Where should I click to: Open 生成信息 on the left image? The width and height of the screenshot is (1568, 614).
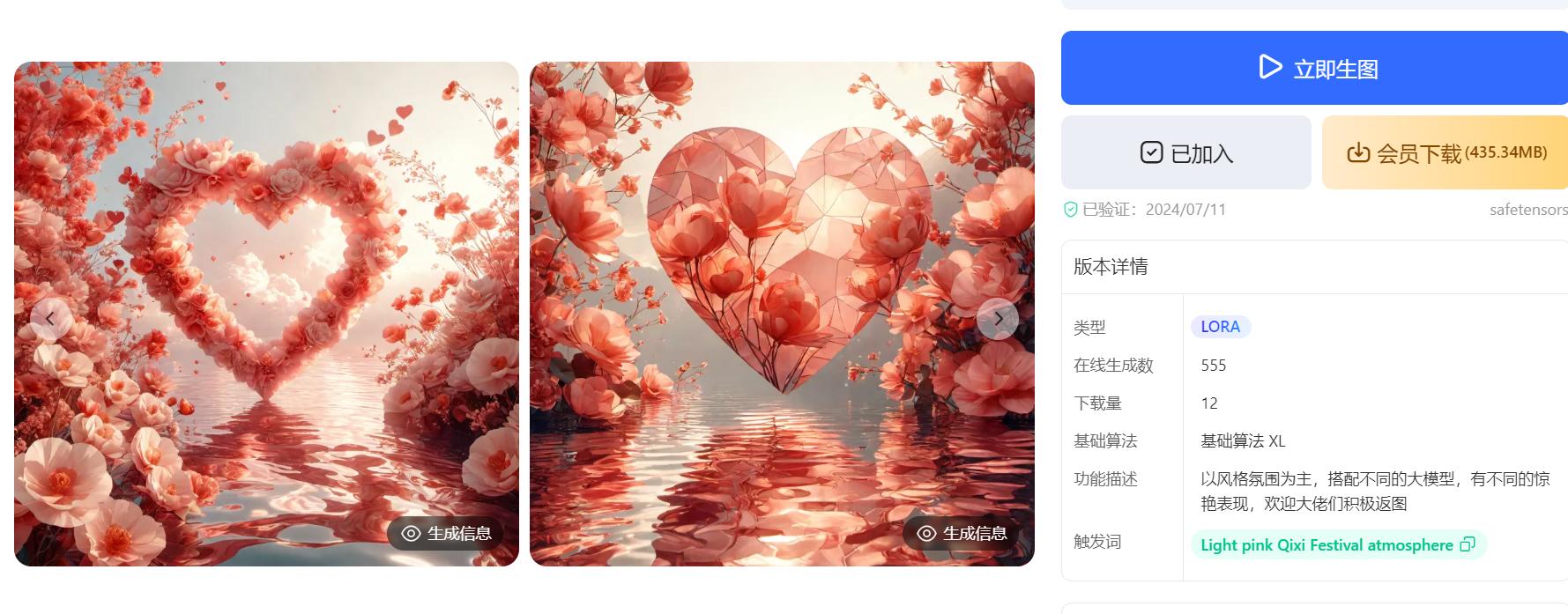(446, 534)
